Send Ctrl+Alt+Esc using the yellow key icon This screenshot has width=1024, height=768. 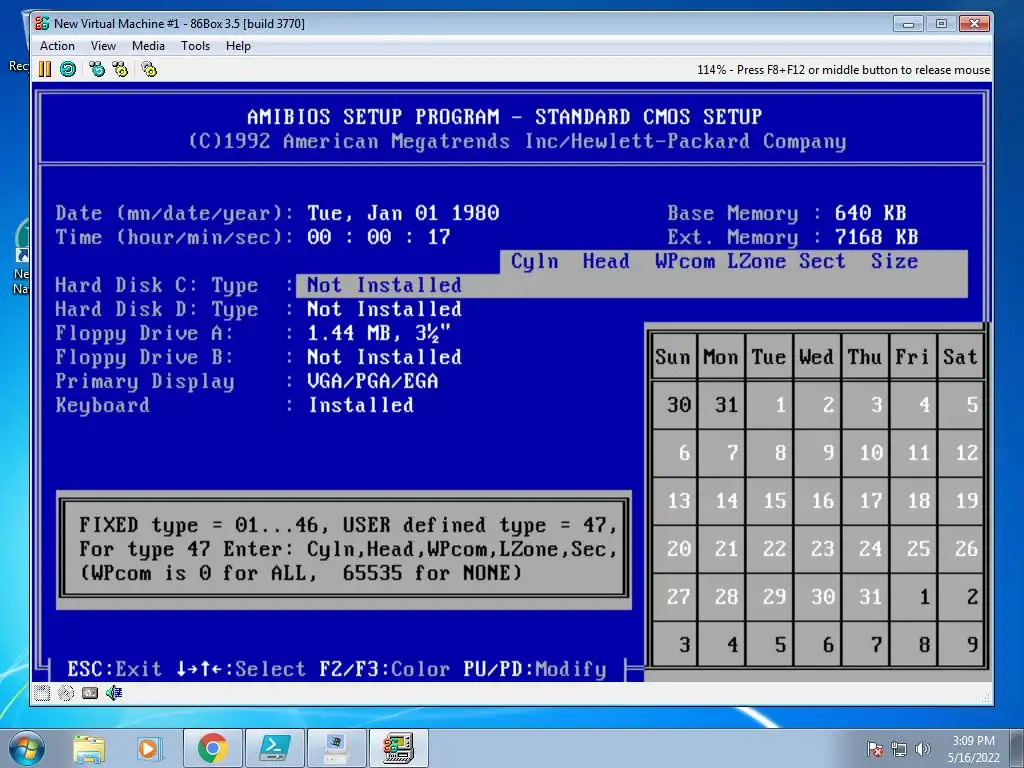point(120,69)
